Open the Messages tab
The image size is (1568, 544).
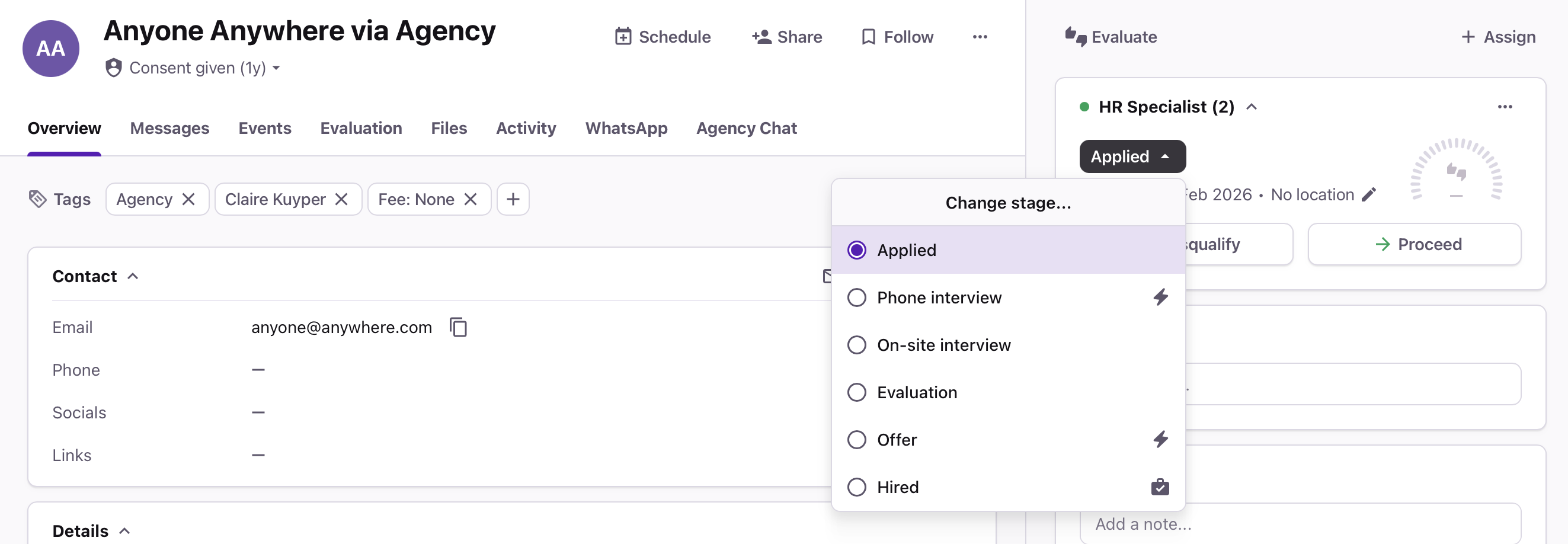[x=170, y=129]
